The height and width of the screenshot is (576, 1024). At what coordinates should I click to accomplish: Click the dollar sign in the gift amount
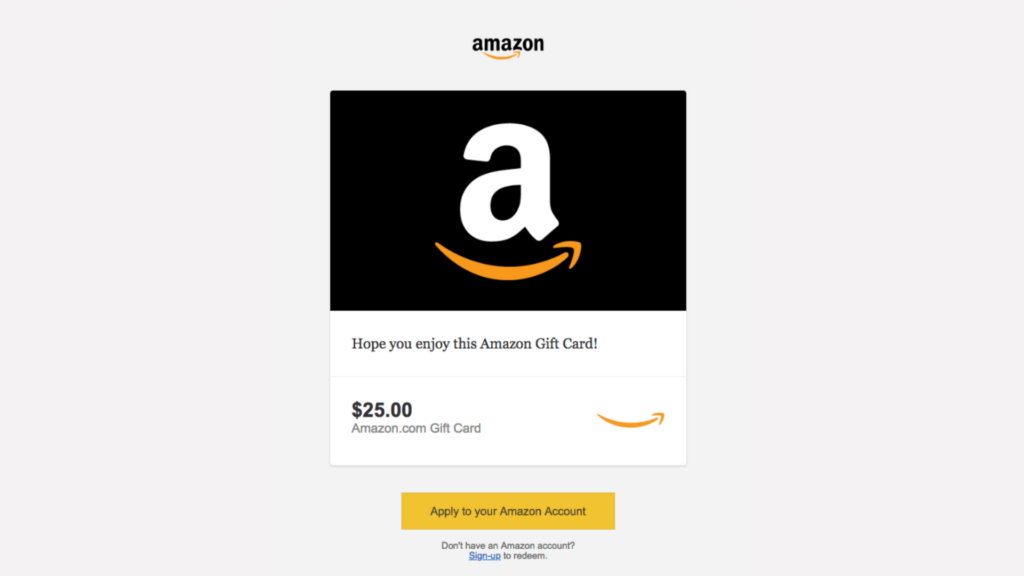357,410
